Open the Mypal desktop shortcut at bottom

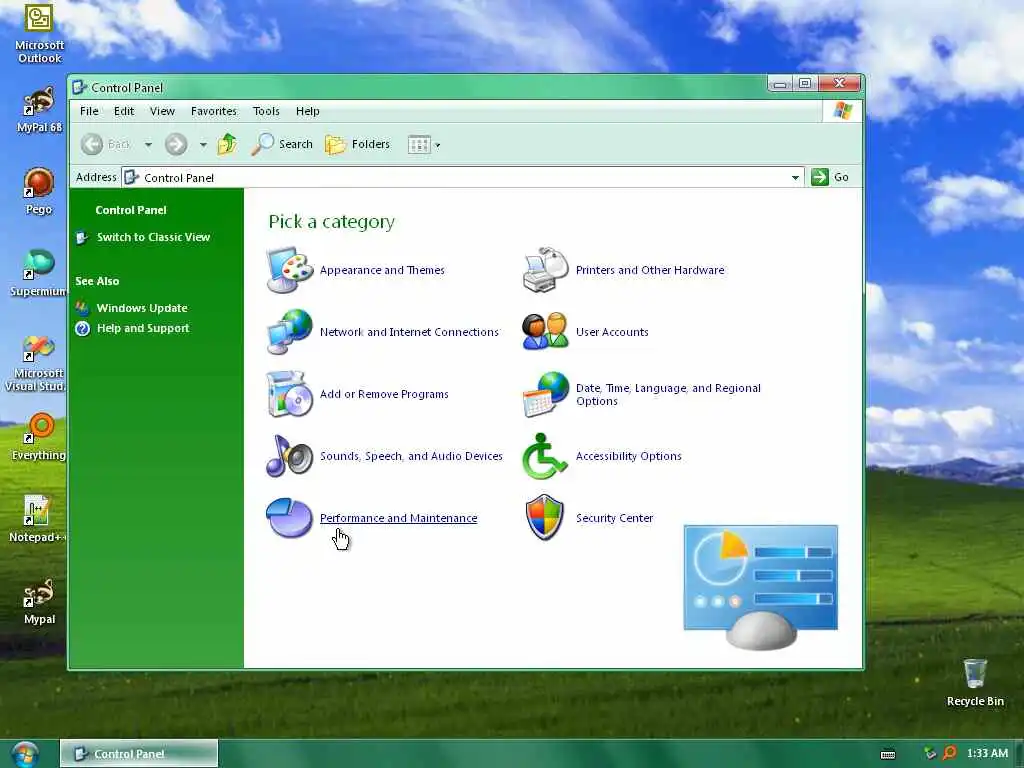pos(39,601)
